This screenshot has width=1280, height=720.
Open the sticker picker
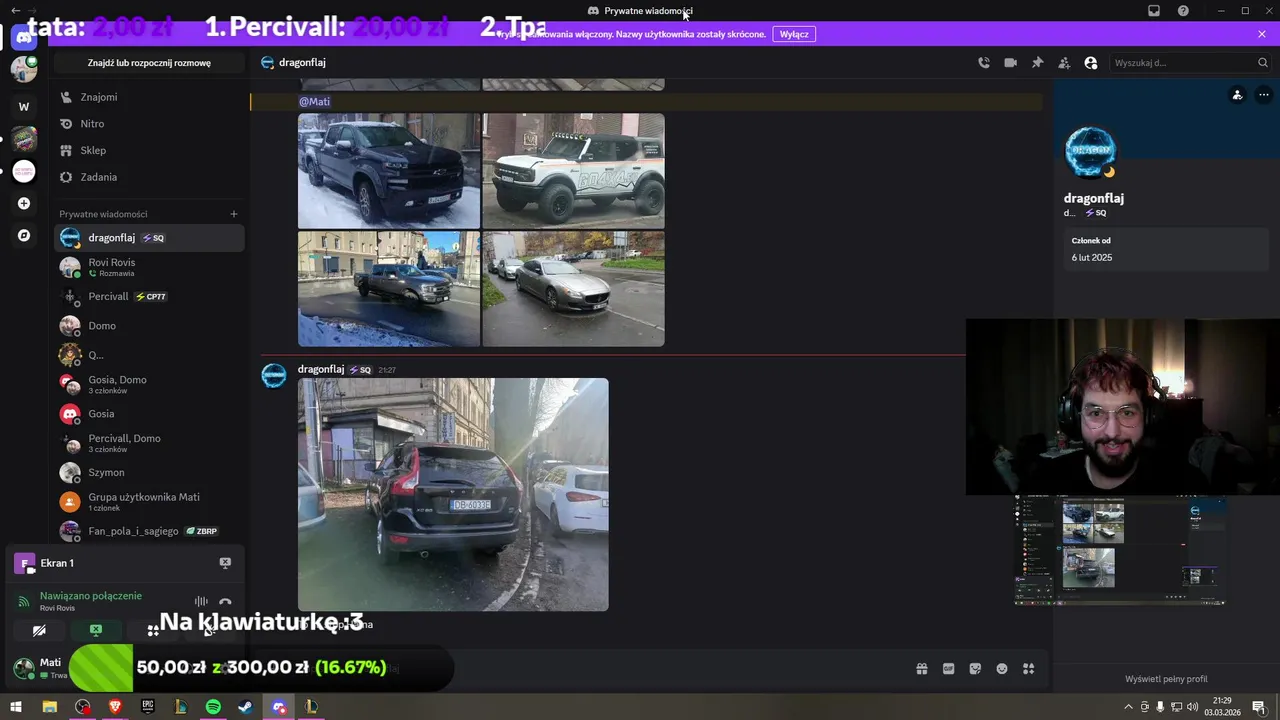coord(975,669)
